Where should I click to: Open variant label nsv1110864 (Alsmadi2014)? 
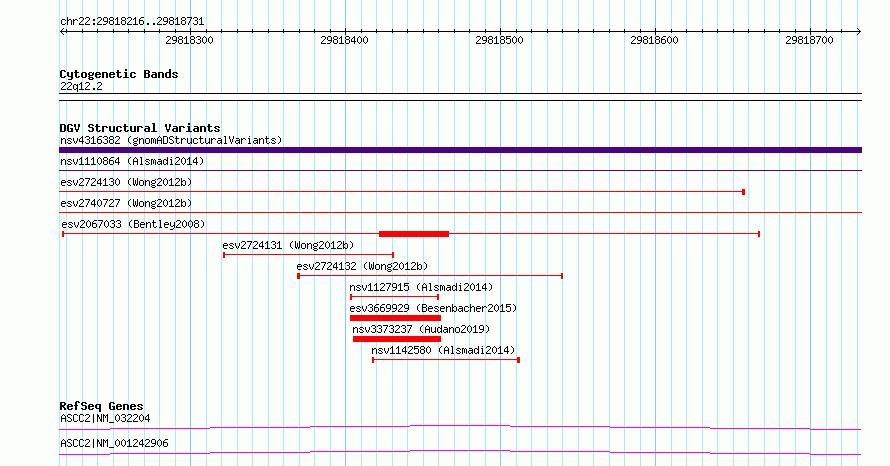point(132,161)
